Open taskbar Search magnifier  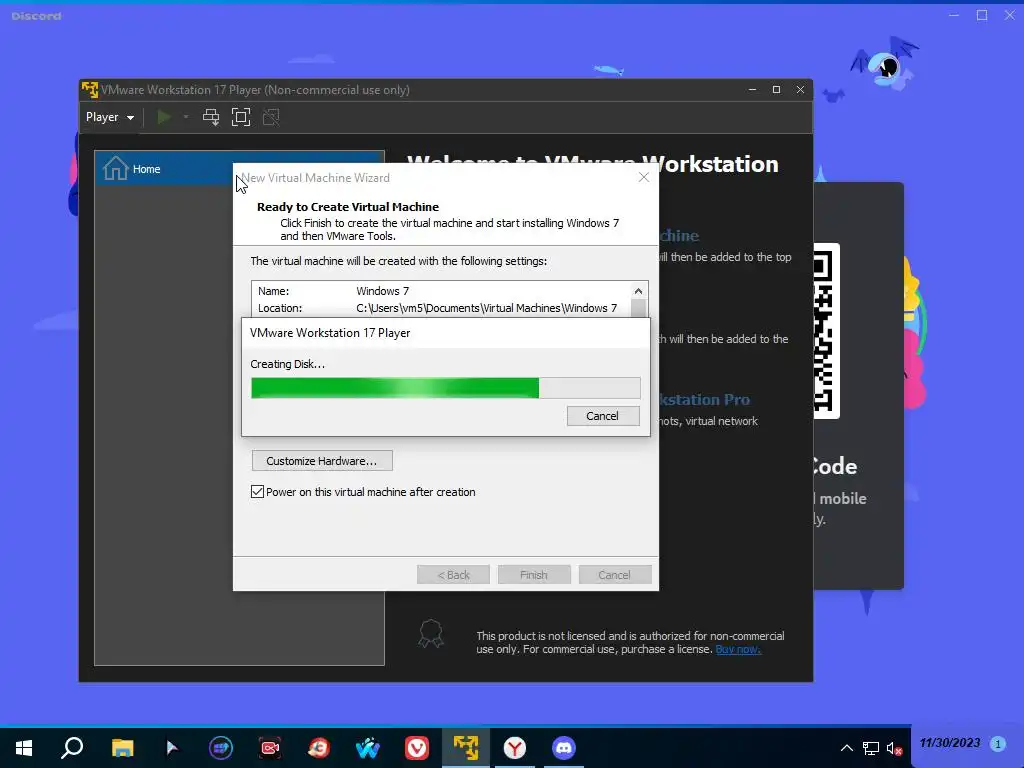pos(72,747)
